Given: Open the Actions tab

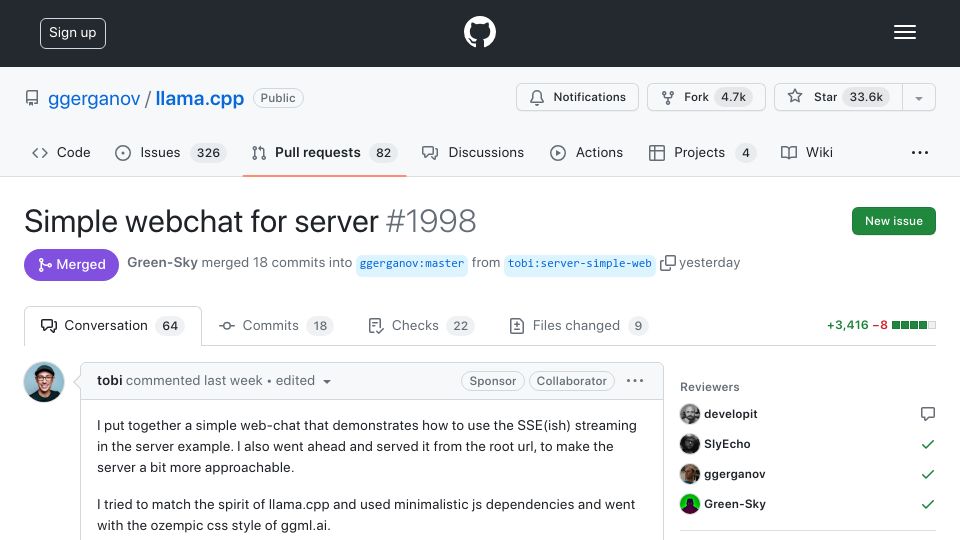Looking at the screenshot, I should (587, 152).
